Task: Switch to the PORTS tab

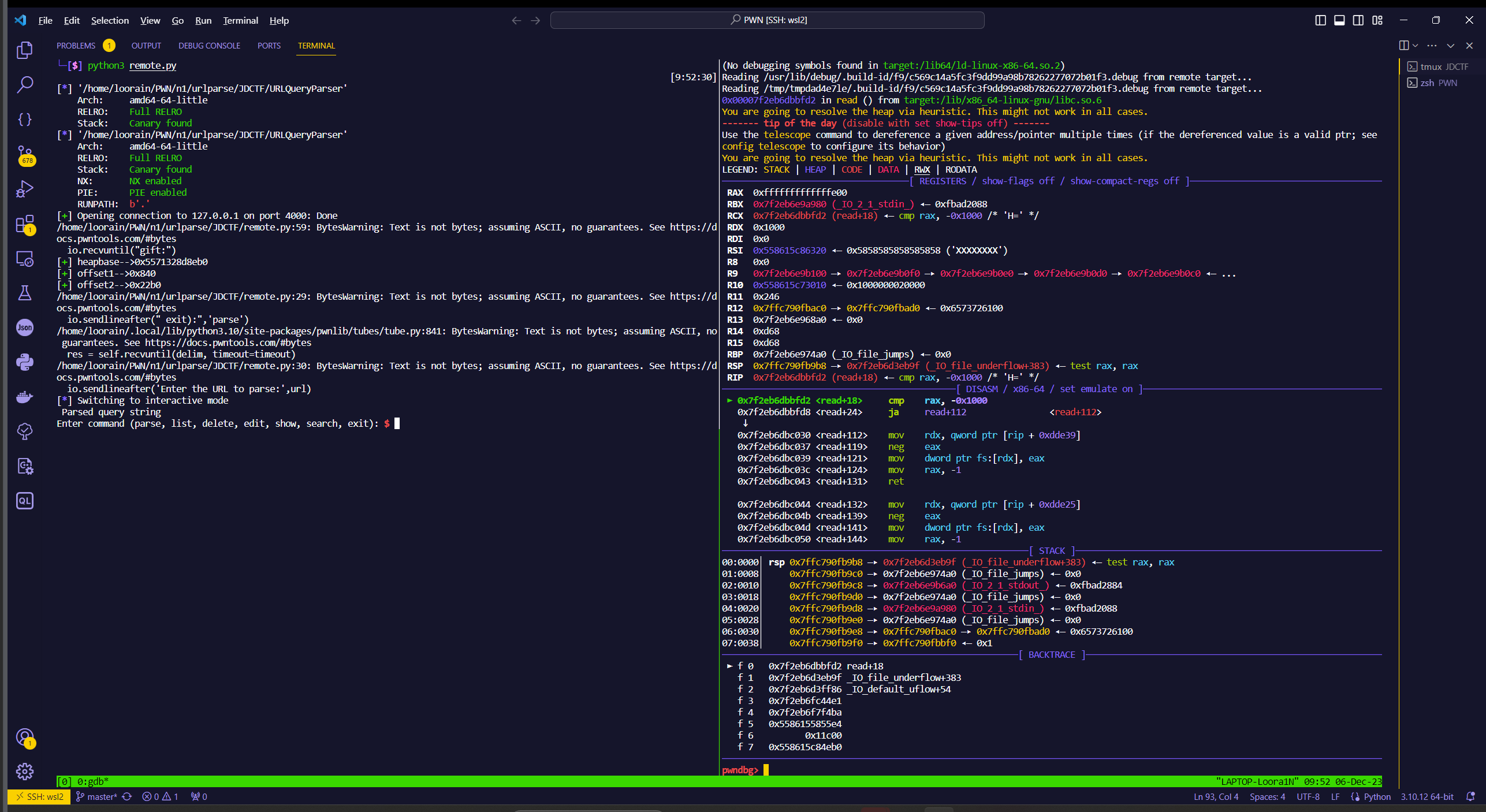Action: (x=269, y=46)
